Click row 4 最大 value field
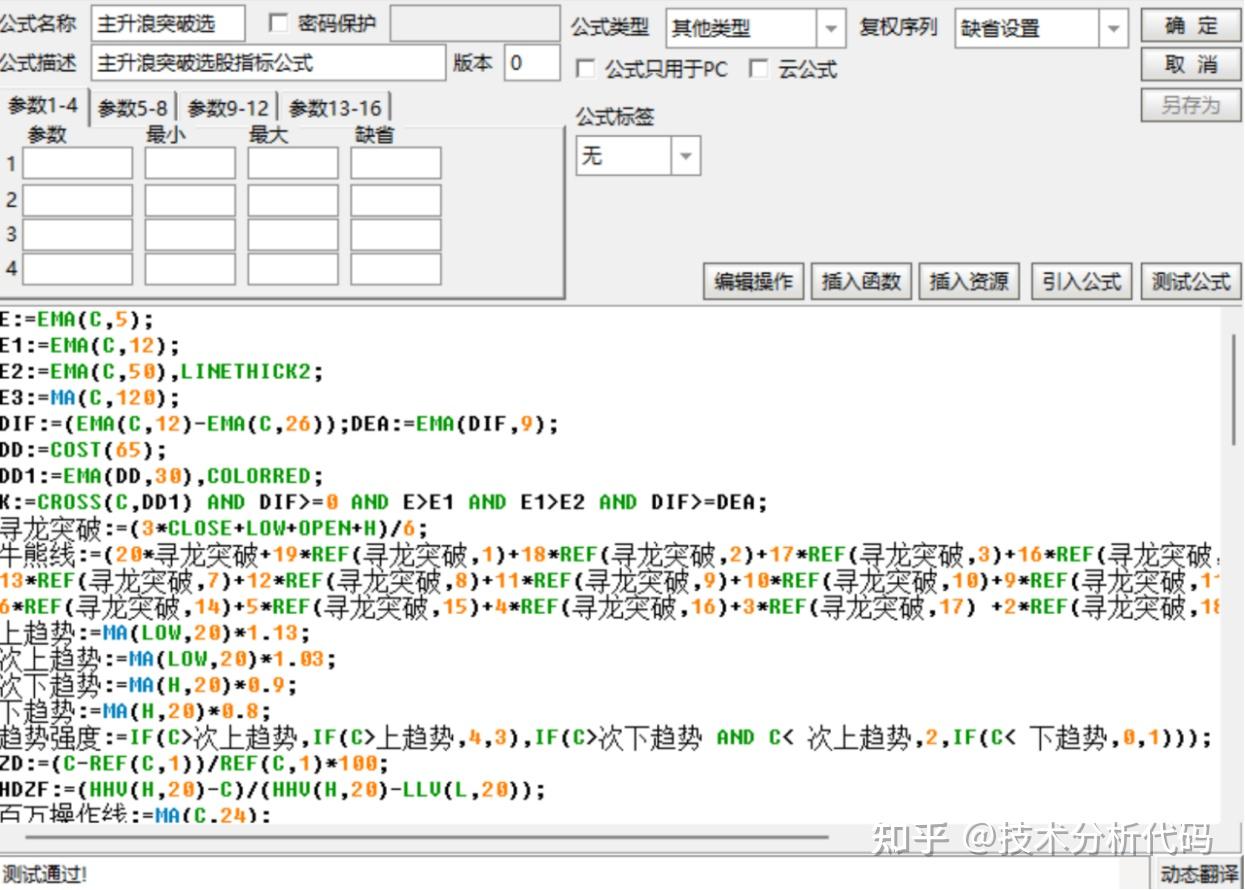 pyautogui.click(x=294, y=269)
